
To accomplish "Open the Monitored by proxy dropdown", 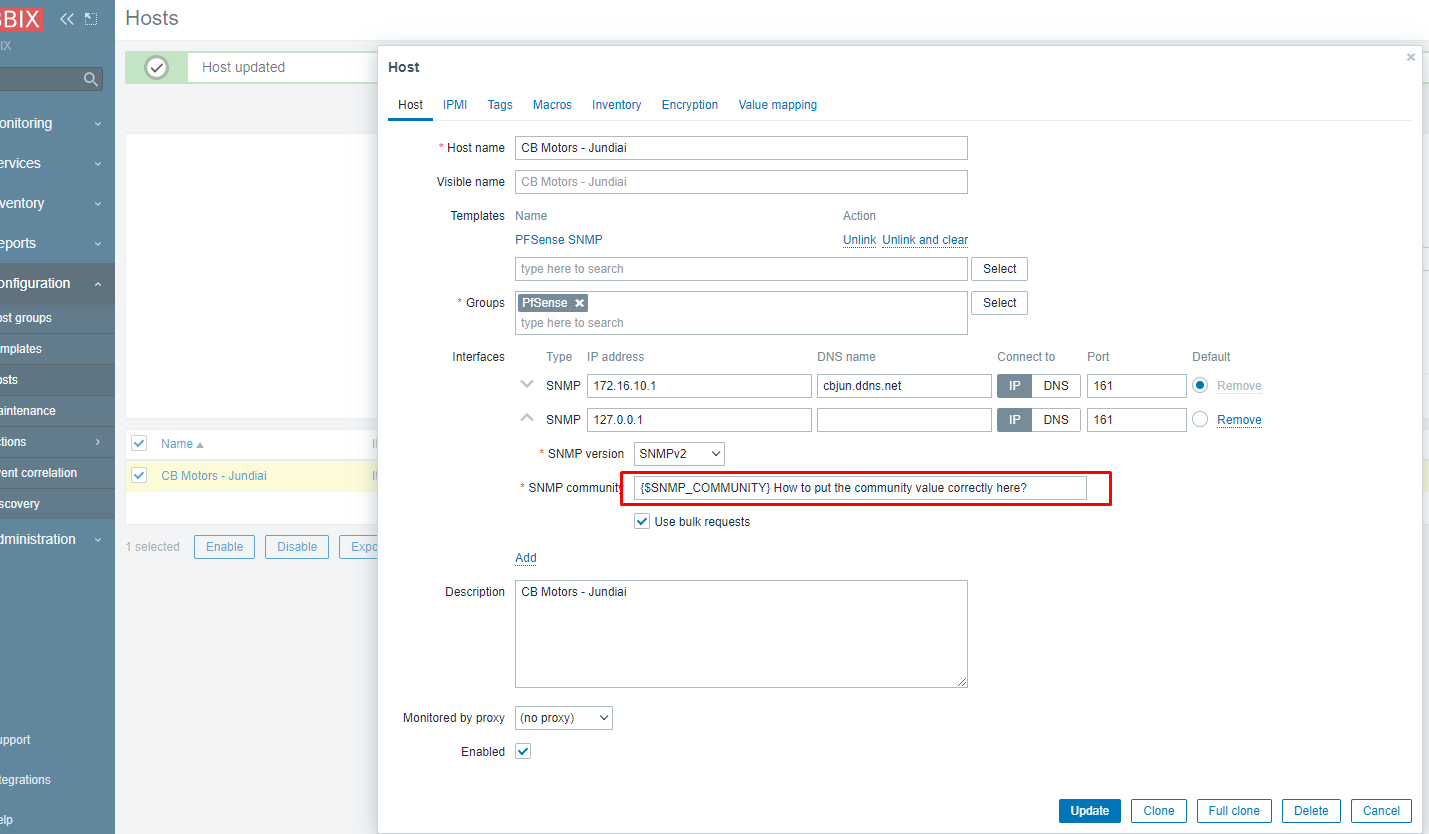I will pos(563,717).
